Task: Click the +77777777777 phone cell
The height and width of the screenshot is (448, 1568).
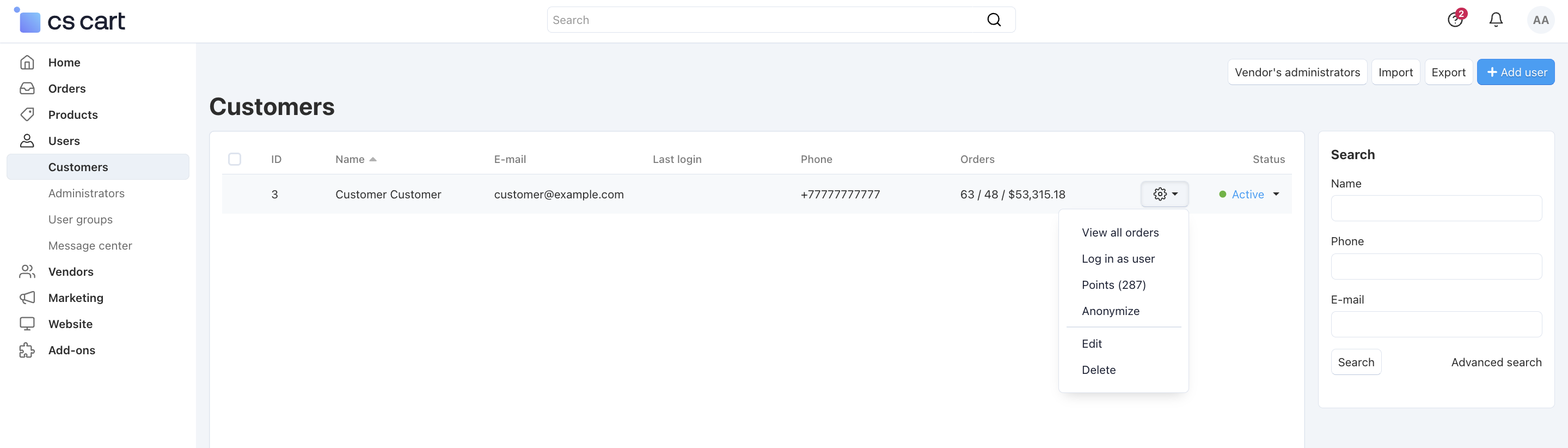Action: (x=840, y=195)
